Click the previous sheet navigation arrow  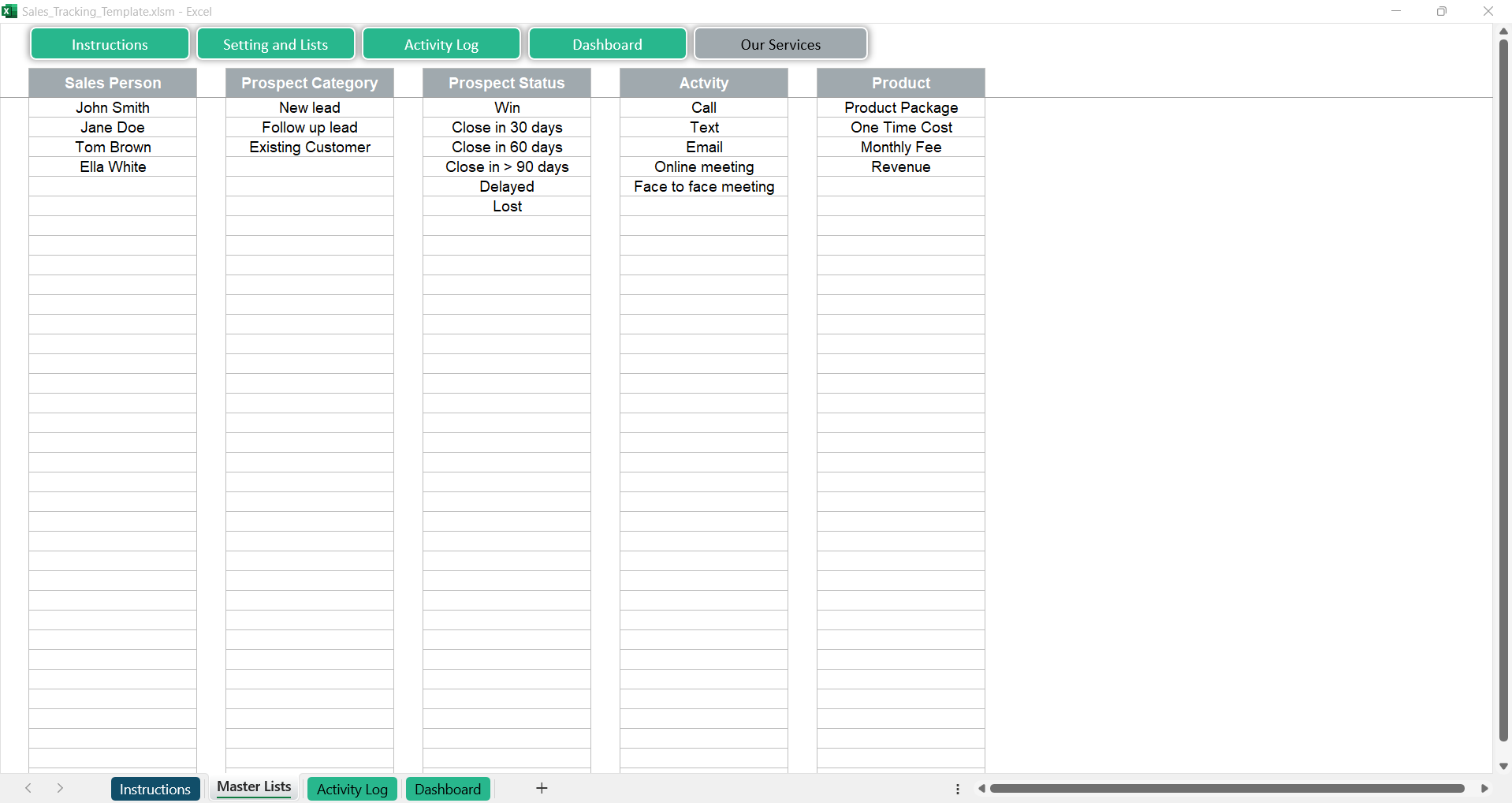[28, 788]
